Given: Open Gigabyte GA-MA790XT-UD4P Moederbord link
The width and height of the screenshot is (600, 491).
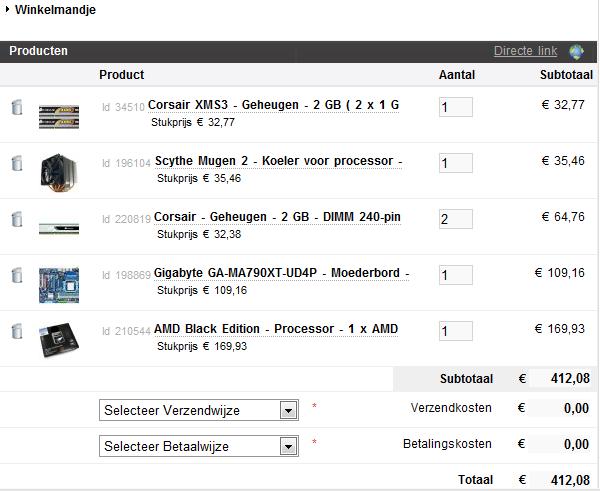Looking at the screenshot, I should coord(281,272).
